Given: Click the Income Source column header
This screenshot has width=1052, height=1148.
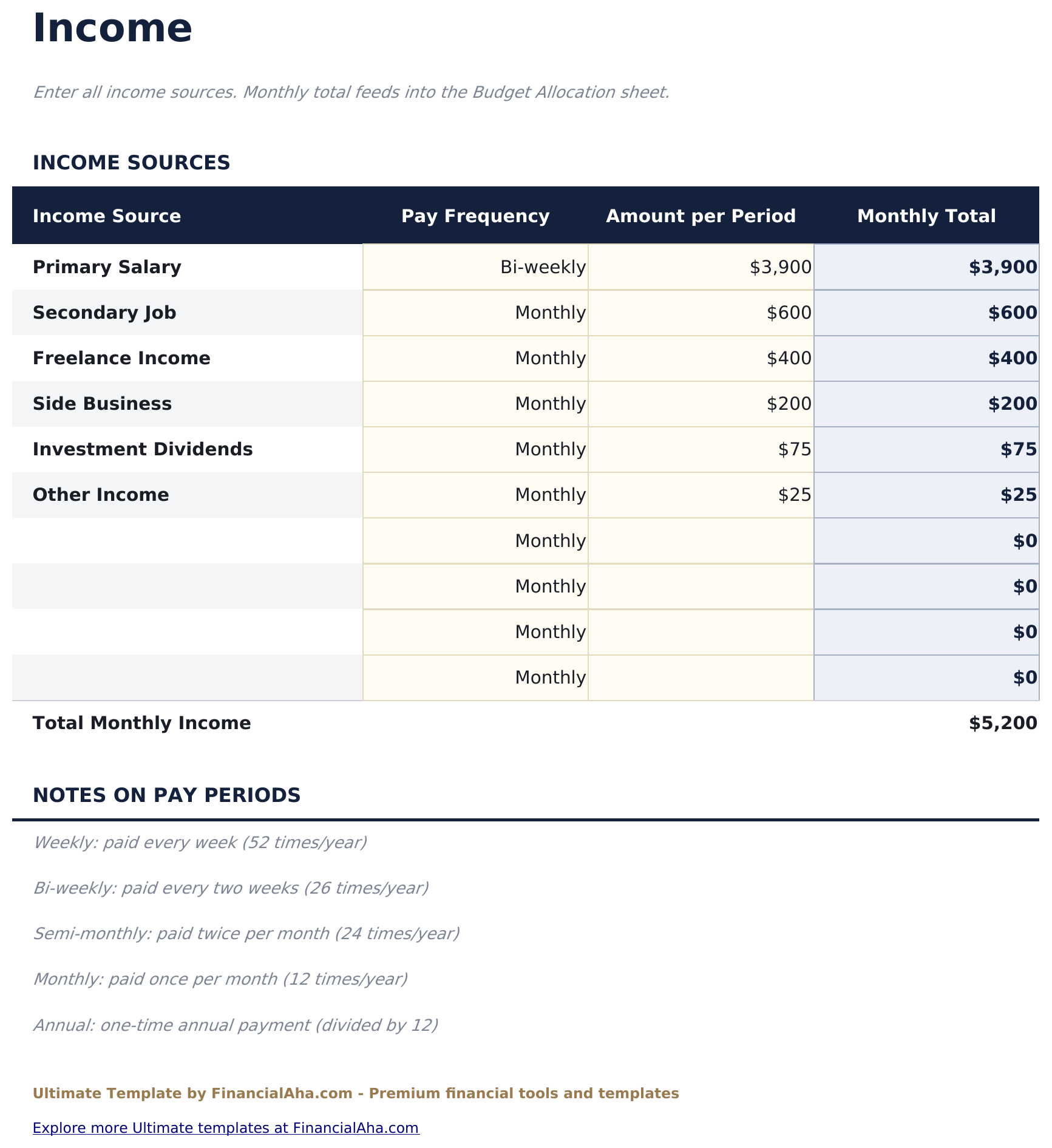Looking at the screenshot, I should [x=107, y=216].
